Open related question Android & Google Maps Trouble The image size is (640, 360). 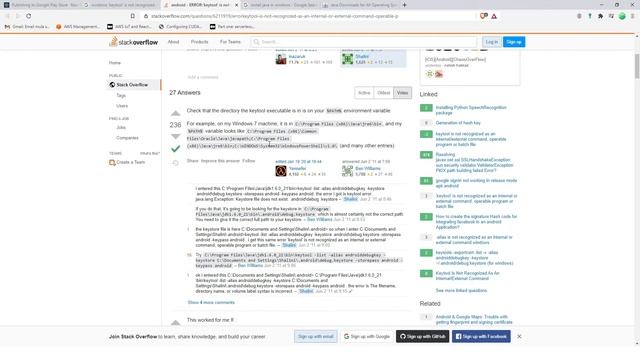tap(474, 320)
